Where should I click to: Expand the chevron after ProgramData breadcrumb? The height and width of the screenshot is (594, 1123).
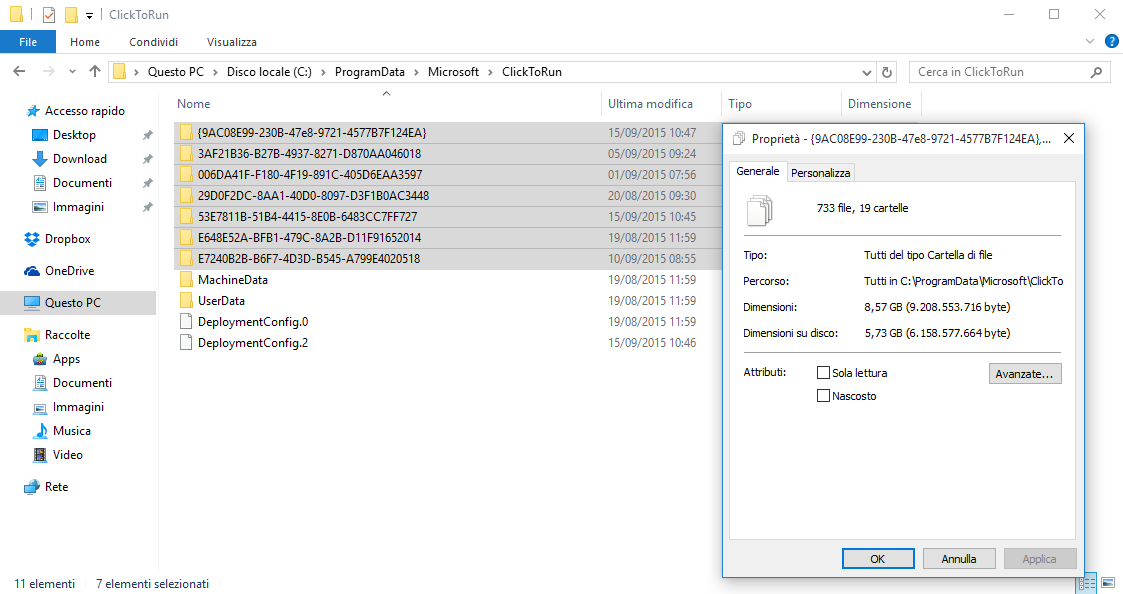(x=416, y=72)
